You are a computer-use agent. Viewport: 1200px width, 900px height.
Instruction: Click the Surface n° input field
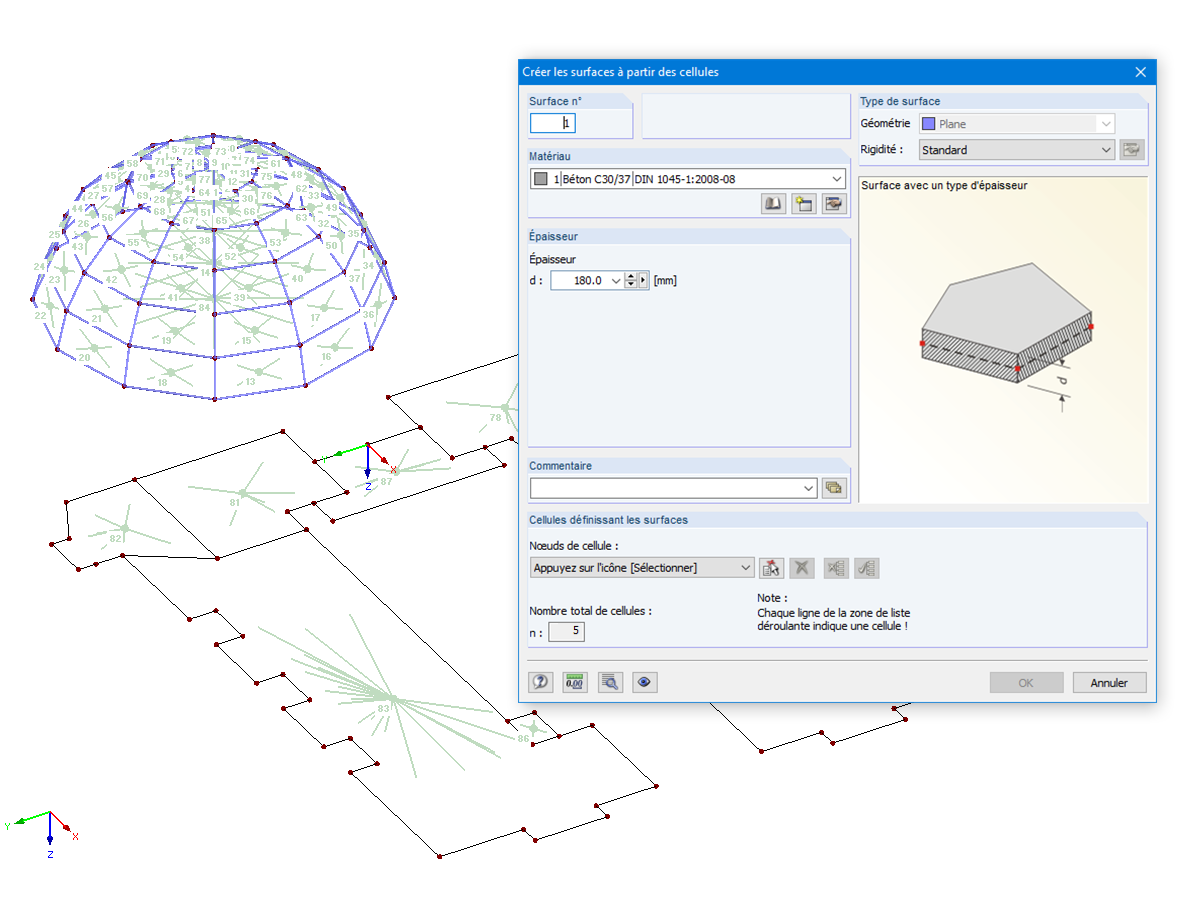point(553,123)
